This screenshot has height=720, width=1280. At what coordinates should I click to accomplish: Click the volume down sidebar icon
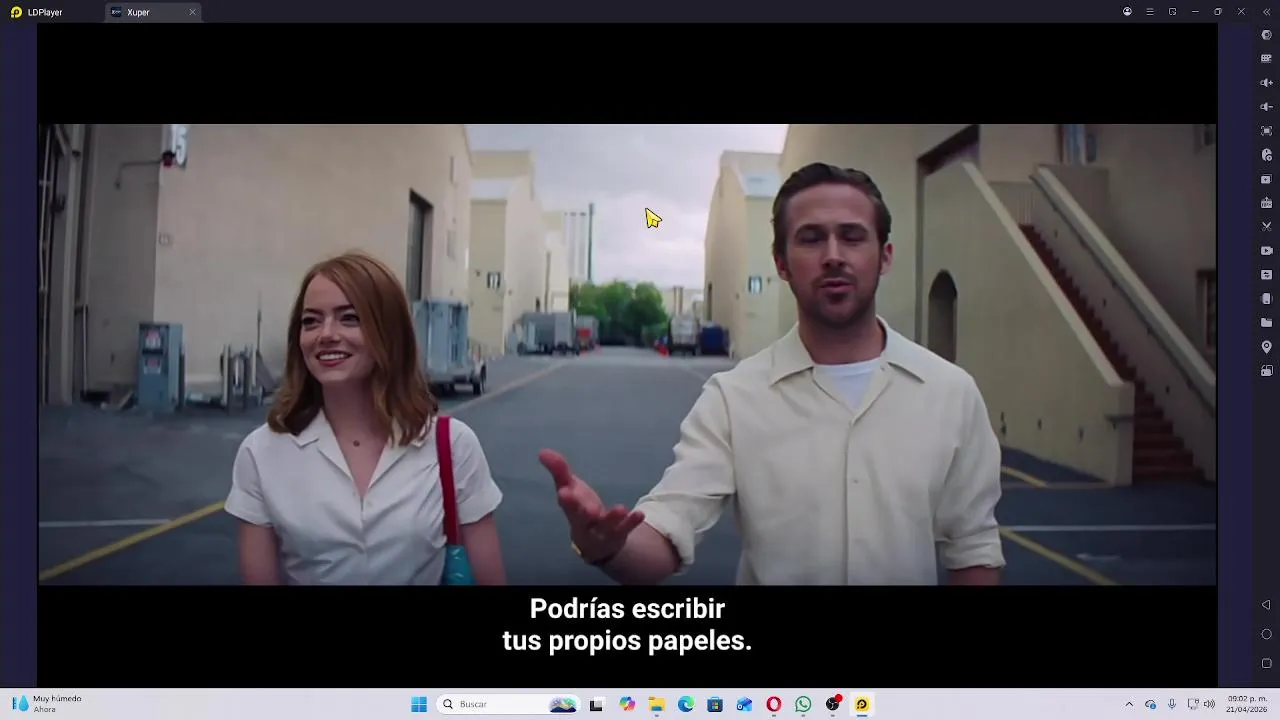pos(1266,107)
